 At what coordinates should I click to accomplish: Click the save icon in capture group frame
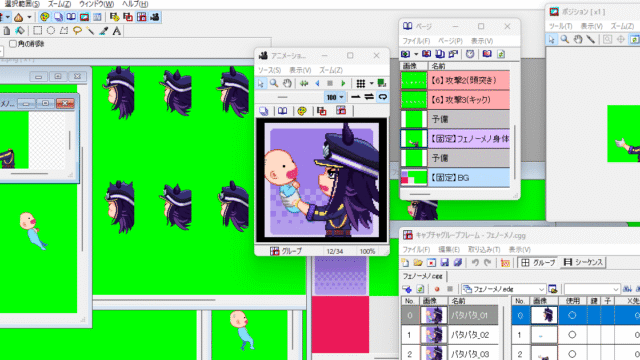[444, 262]
